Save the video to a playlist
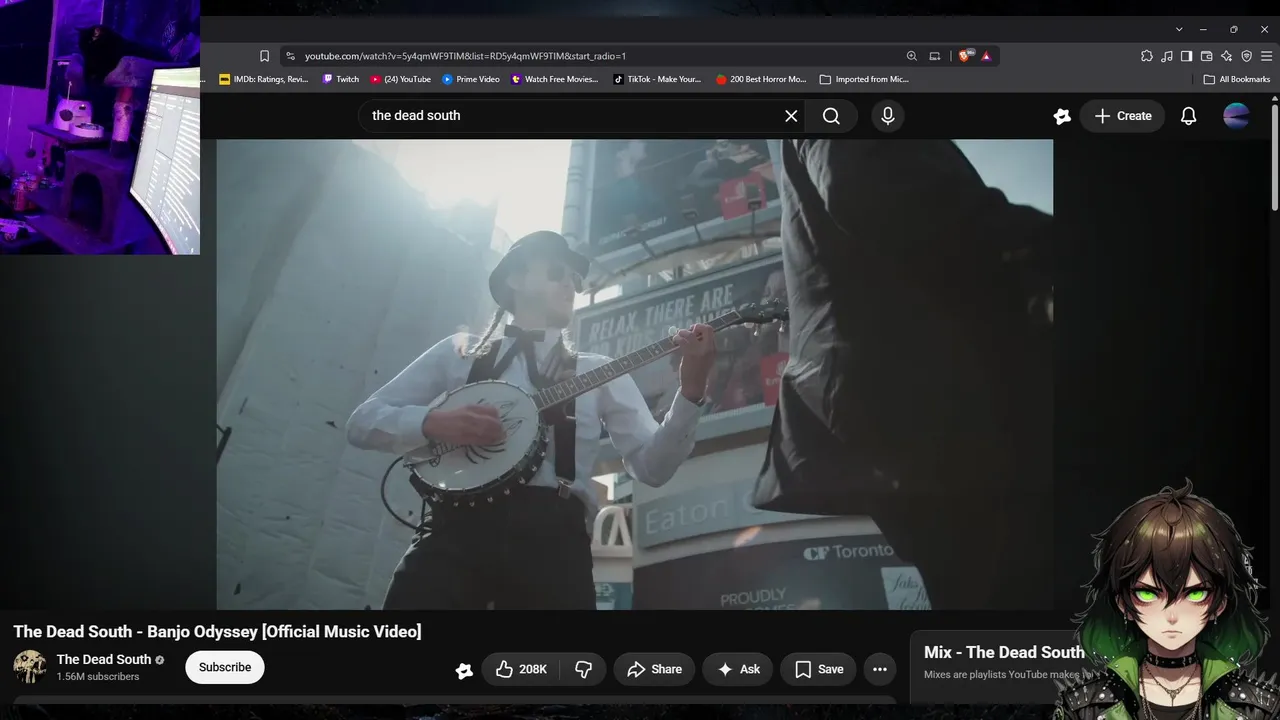1280x720 pixels. click(819, 669)
